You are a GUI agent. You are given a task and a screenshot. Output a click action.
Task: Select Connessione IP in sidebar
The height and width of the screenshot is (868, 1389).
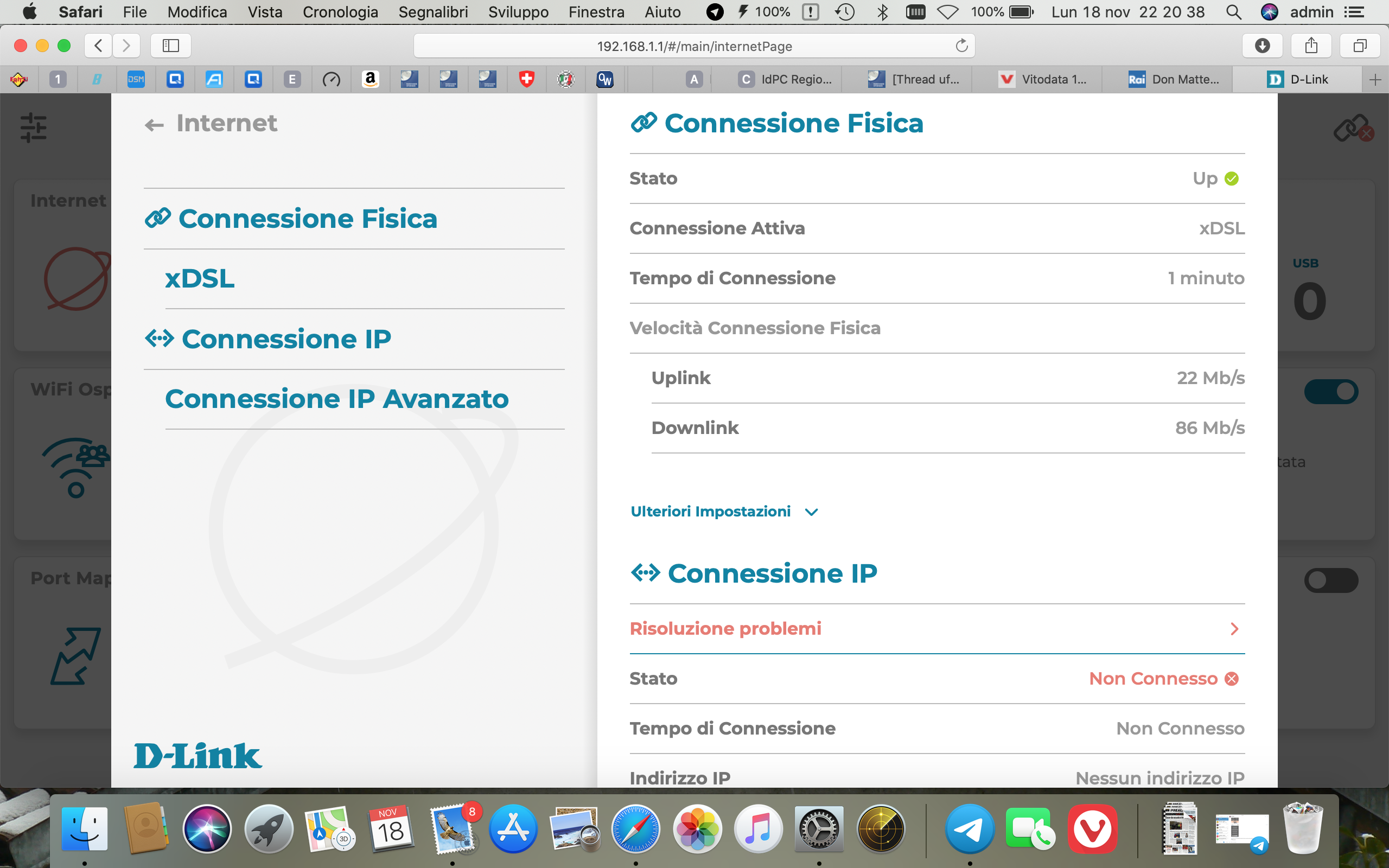pos(286,339)
